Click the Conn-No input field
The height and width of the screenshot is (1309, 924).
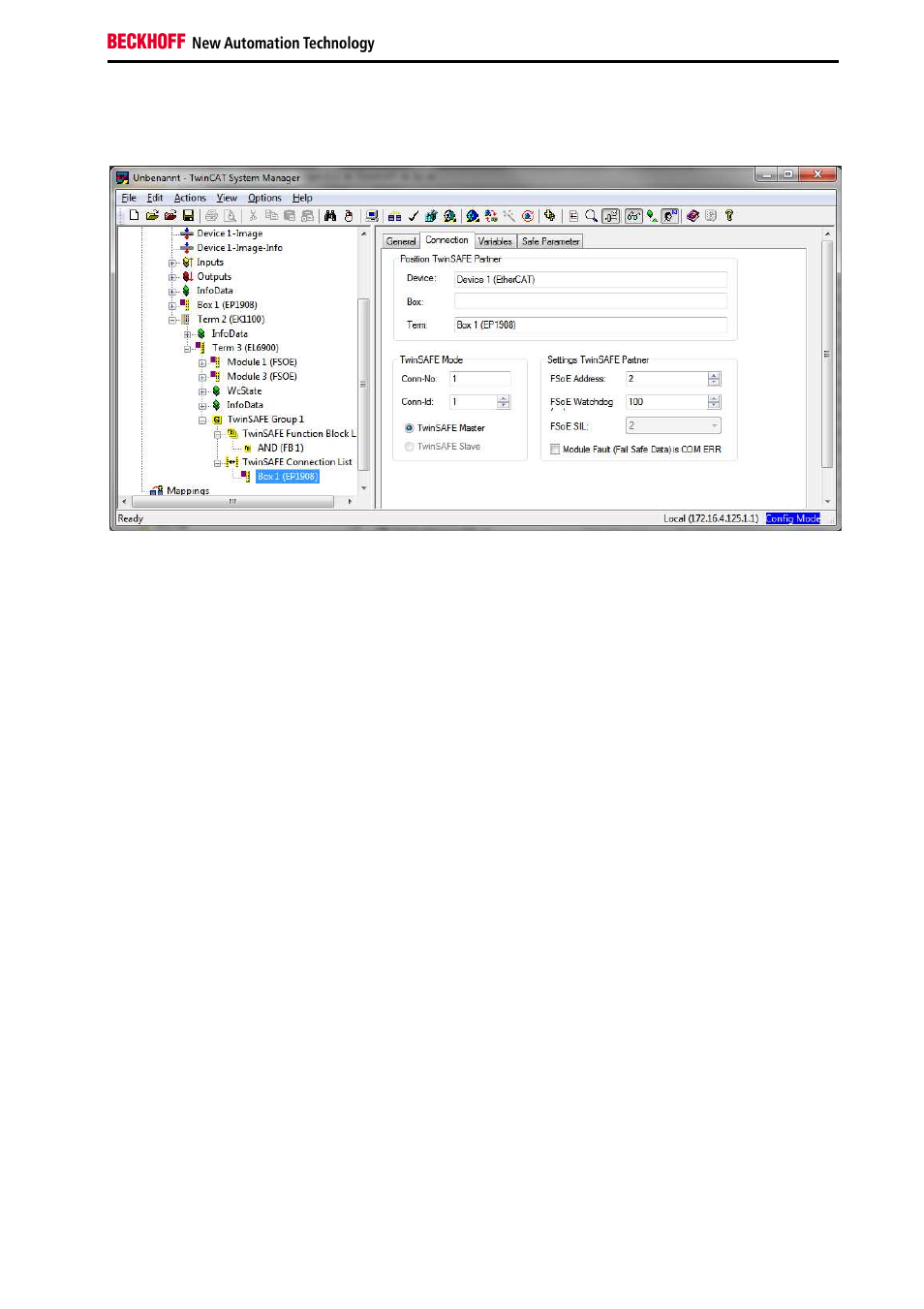479,379
